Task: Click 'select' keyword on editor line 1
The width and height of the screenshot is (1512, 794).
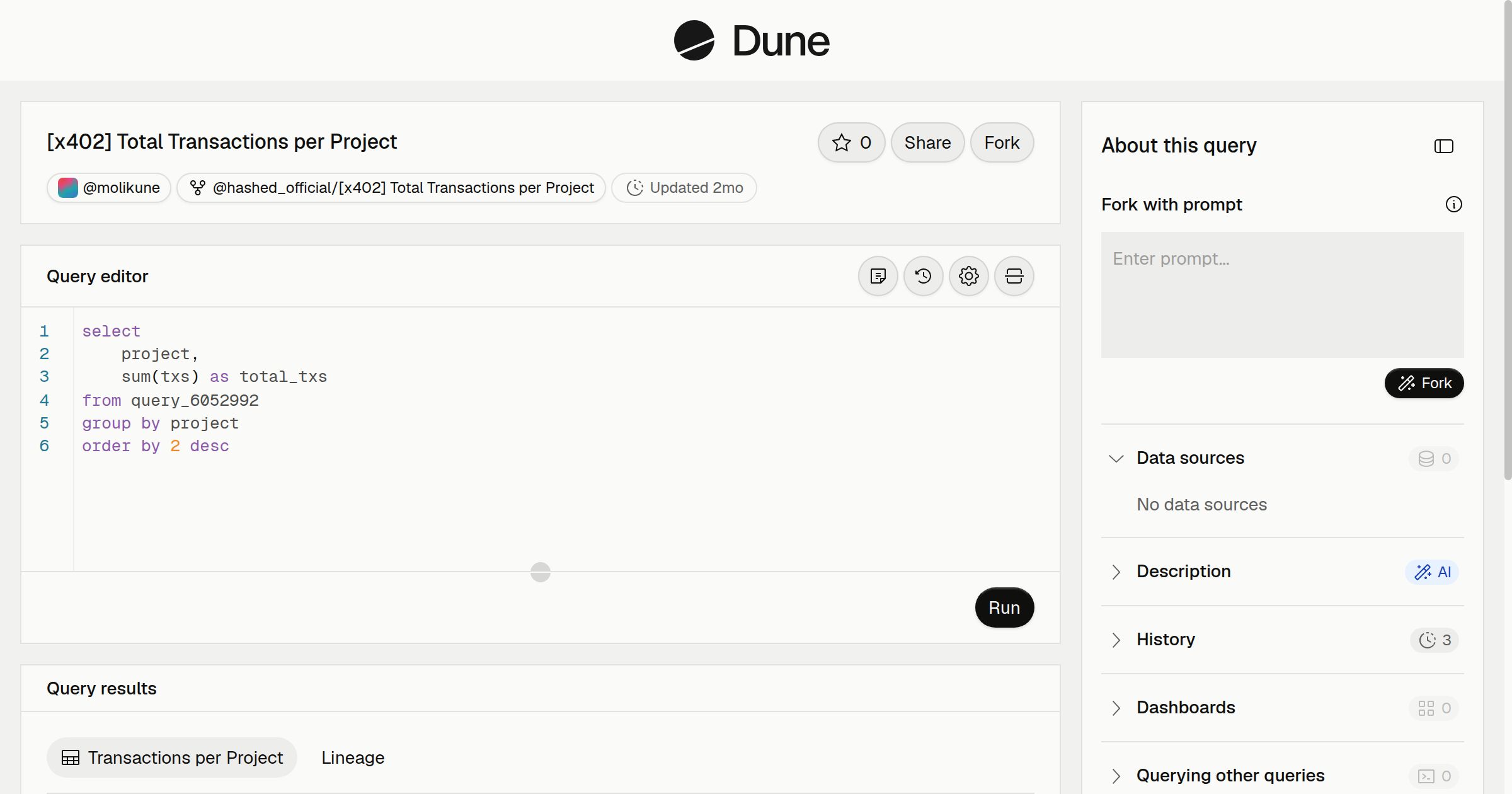Action: [x=111, y=331]
